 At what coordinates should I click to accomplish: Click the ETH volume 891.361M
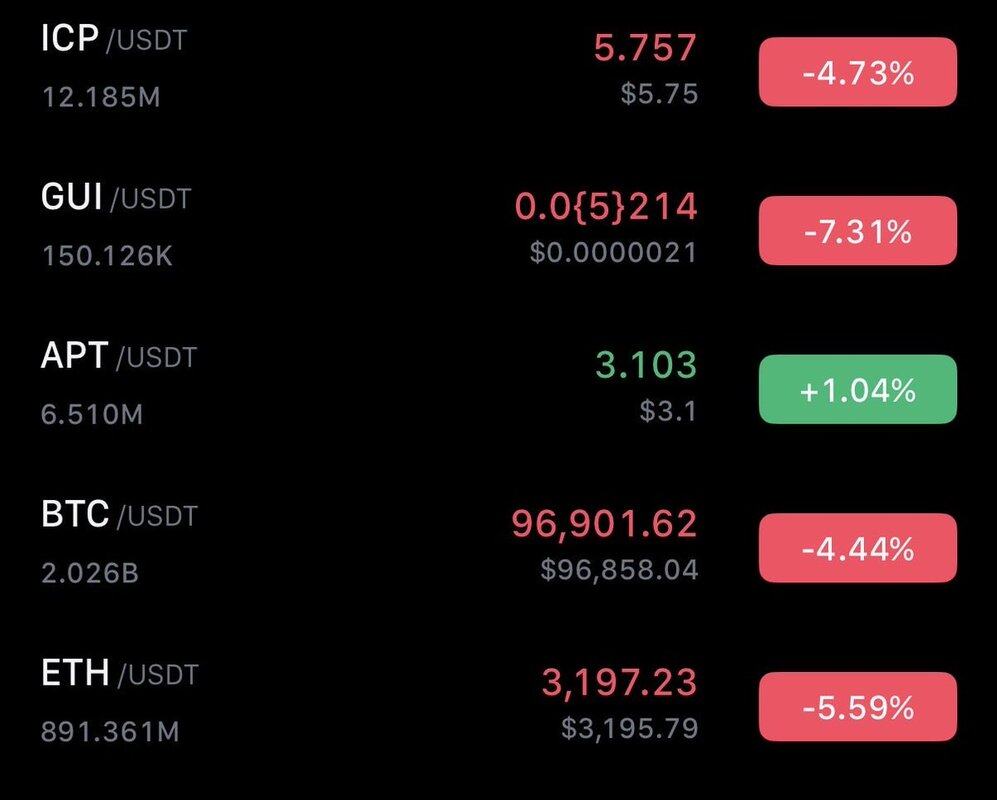(110, 732)
